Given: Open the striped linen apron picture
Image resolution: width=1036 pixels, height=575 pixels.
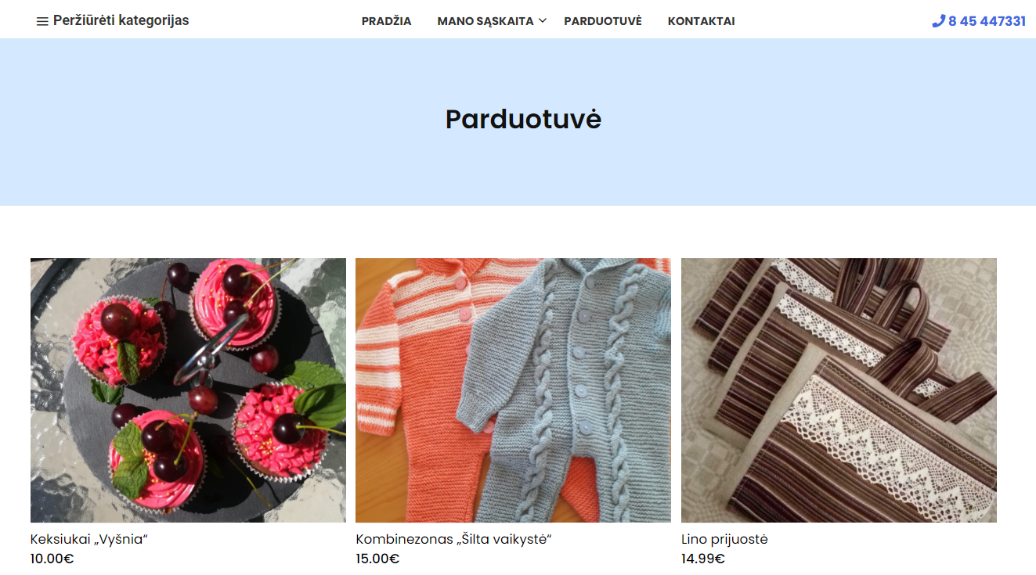Looking at the screenshot, I should coord(838,390).
